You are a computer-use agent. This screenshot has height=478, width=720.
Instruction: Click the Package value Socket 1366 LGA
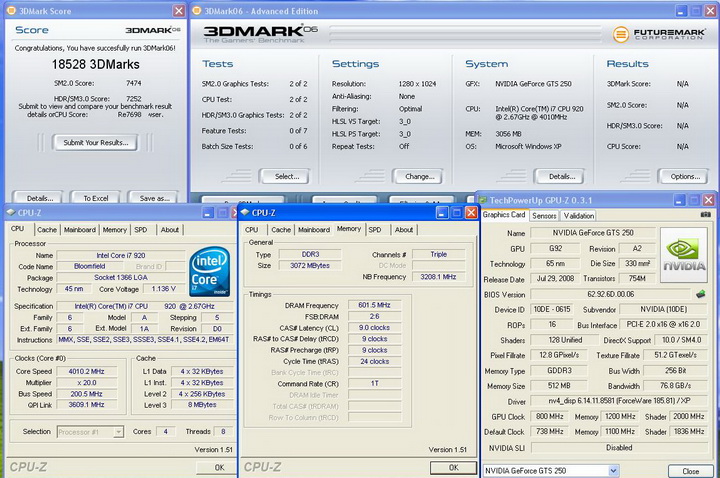point(121,277)
